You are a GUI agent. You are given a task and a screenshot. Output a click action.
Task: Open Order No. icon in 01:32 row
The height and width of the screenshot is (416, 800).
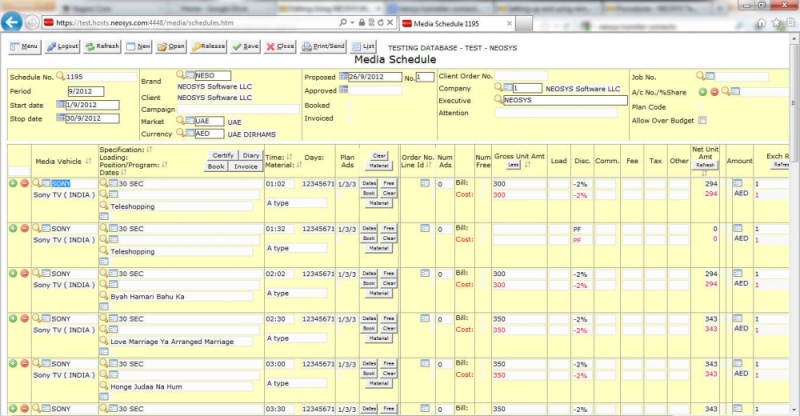(424, 228)
